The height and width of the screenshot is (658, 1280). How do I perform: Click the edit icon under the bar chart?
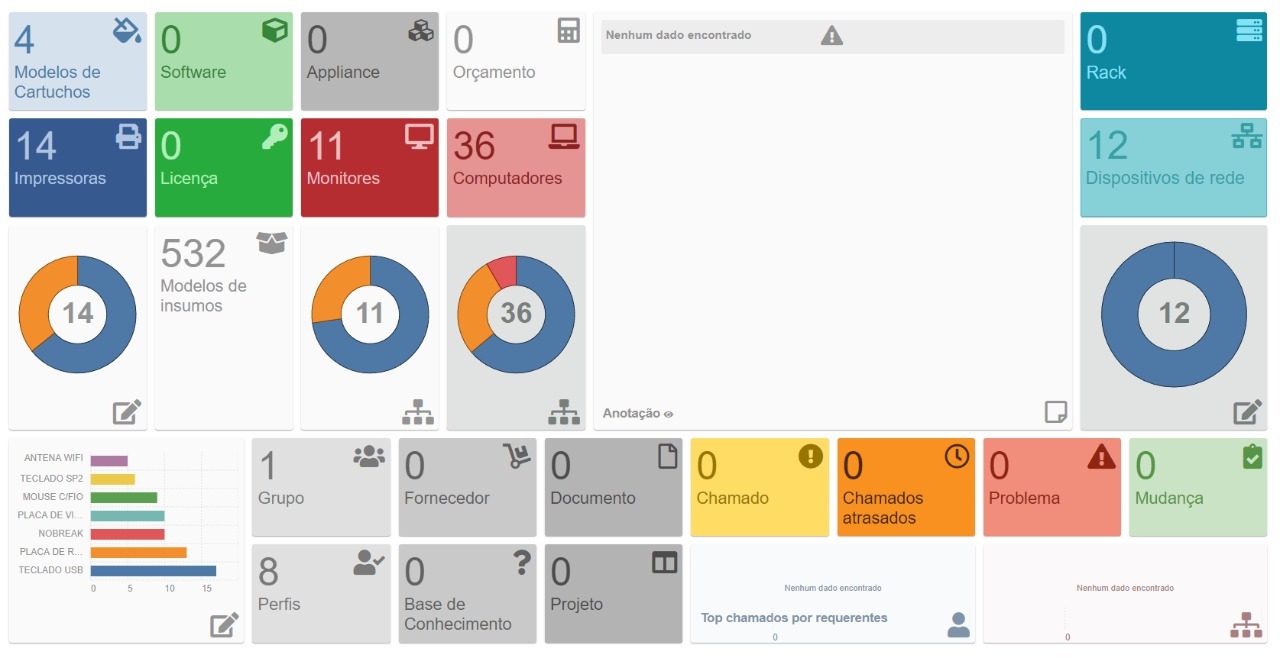point(224,626)
